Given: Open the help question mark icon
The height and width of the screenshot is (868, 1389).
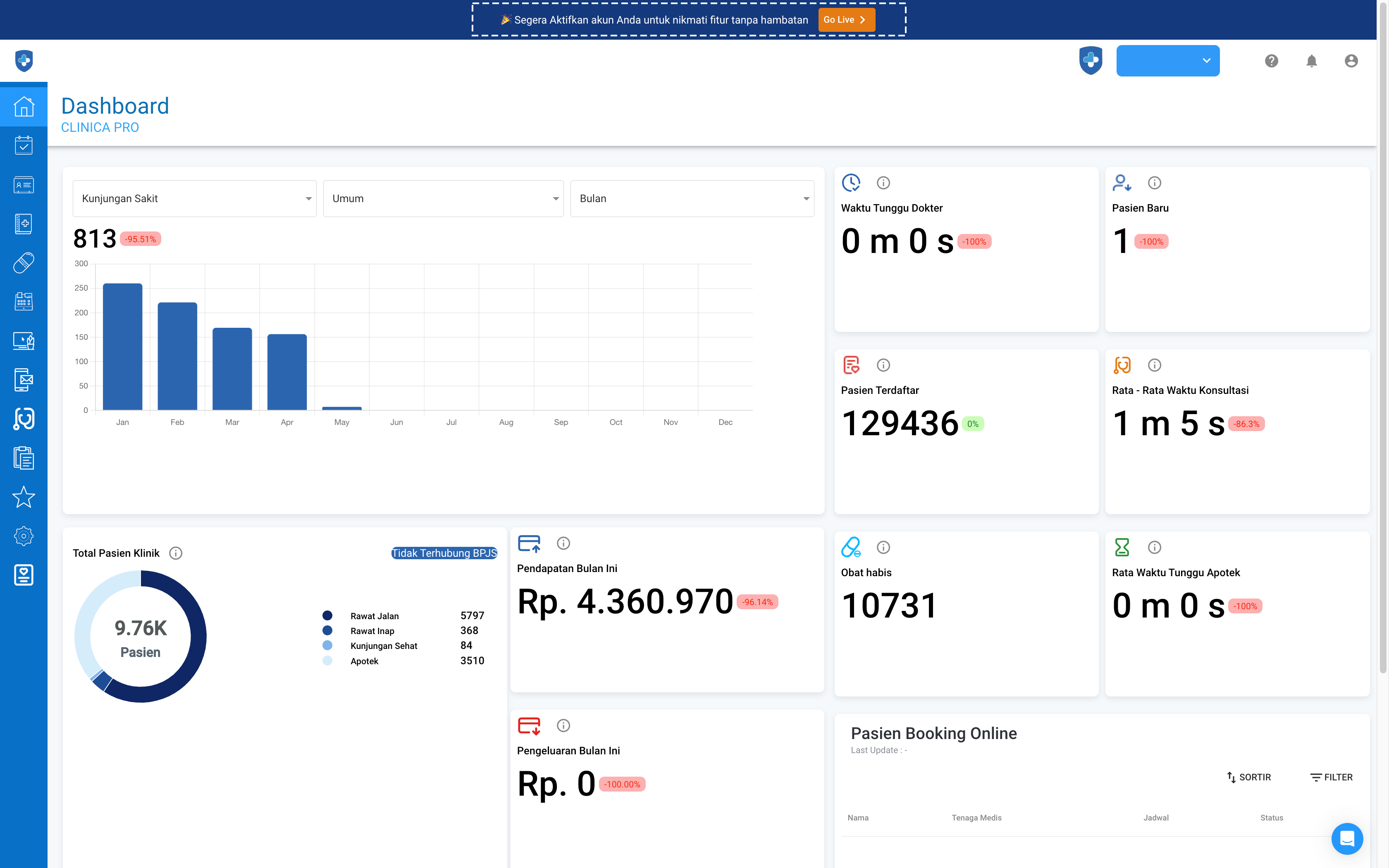Looking at the screenshot, I should [1271, 61].
